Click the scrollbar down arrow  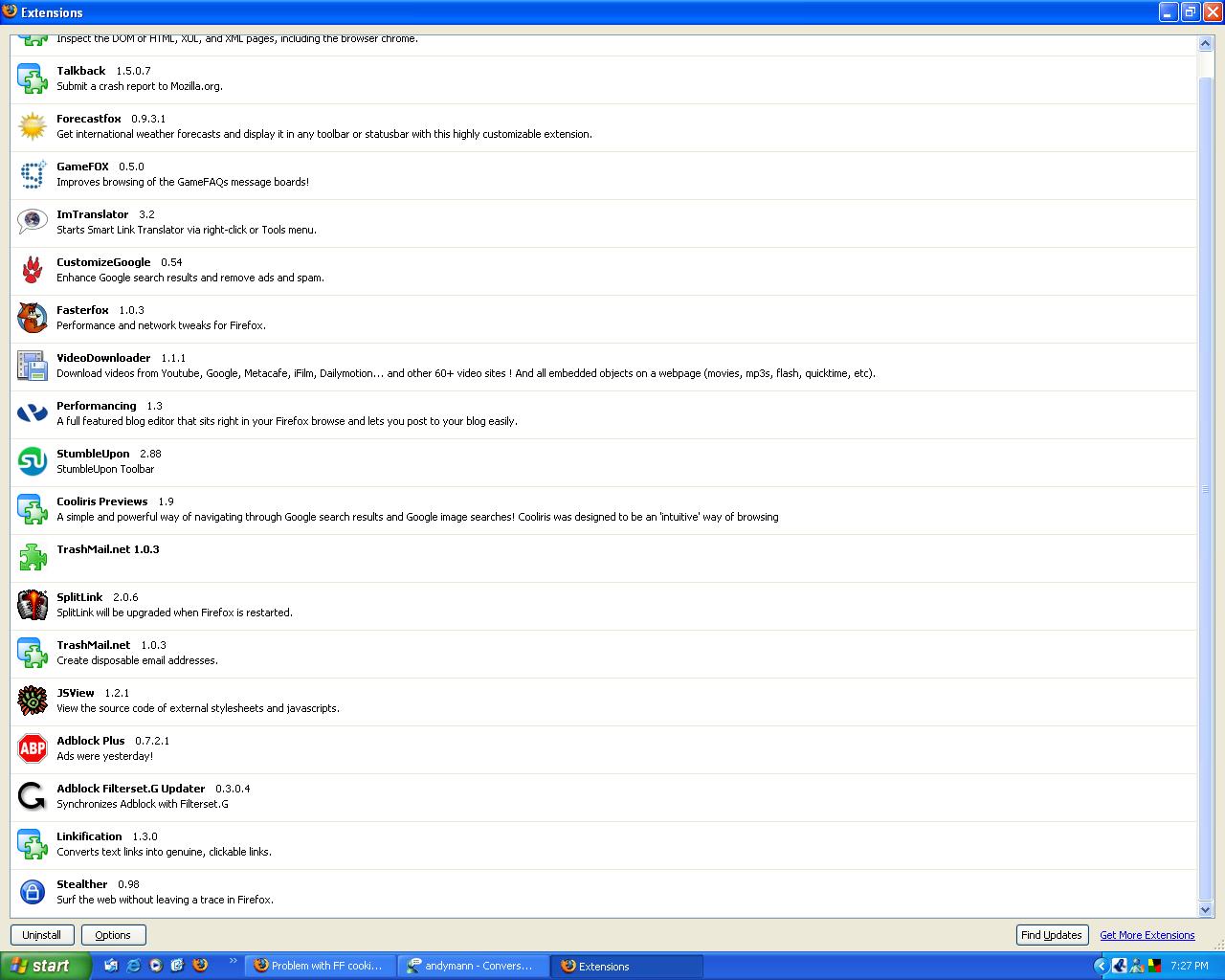[1206, 910]
